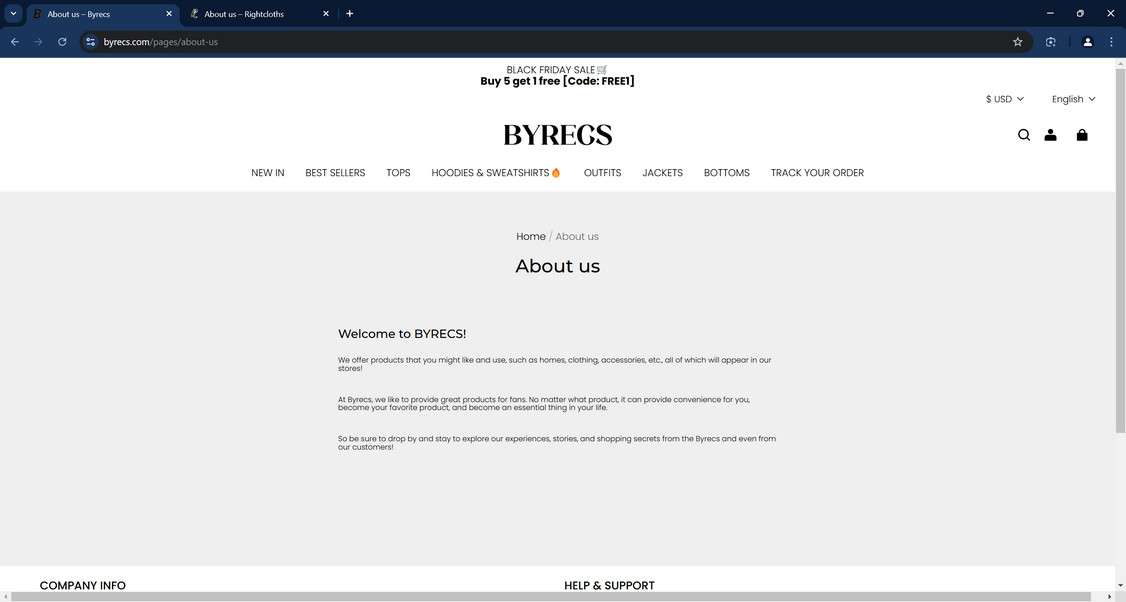Open the shopping bag cart icon
The image size is (1126, 602).
pos(1081,135)
